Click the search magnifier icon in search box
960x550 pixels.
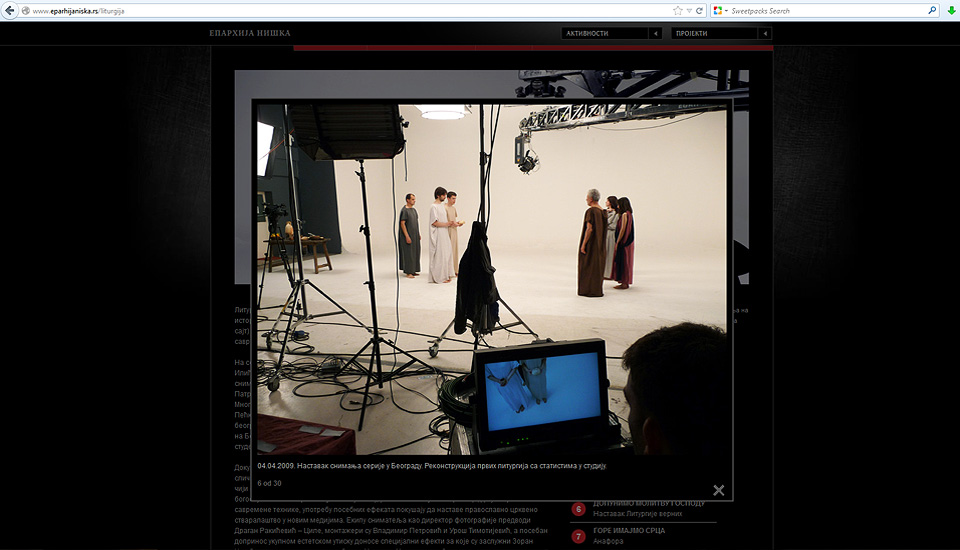pyautogui.click(x=932, y=10)
